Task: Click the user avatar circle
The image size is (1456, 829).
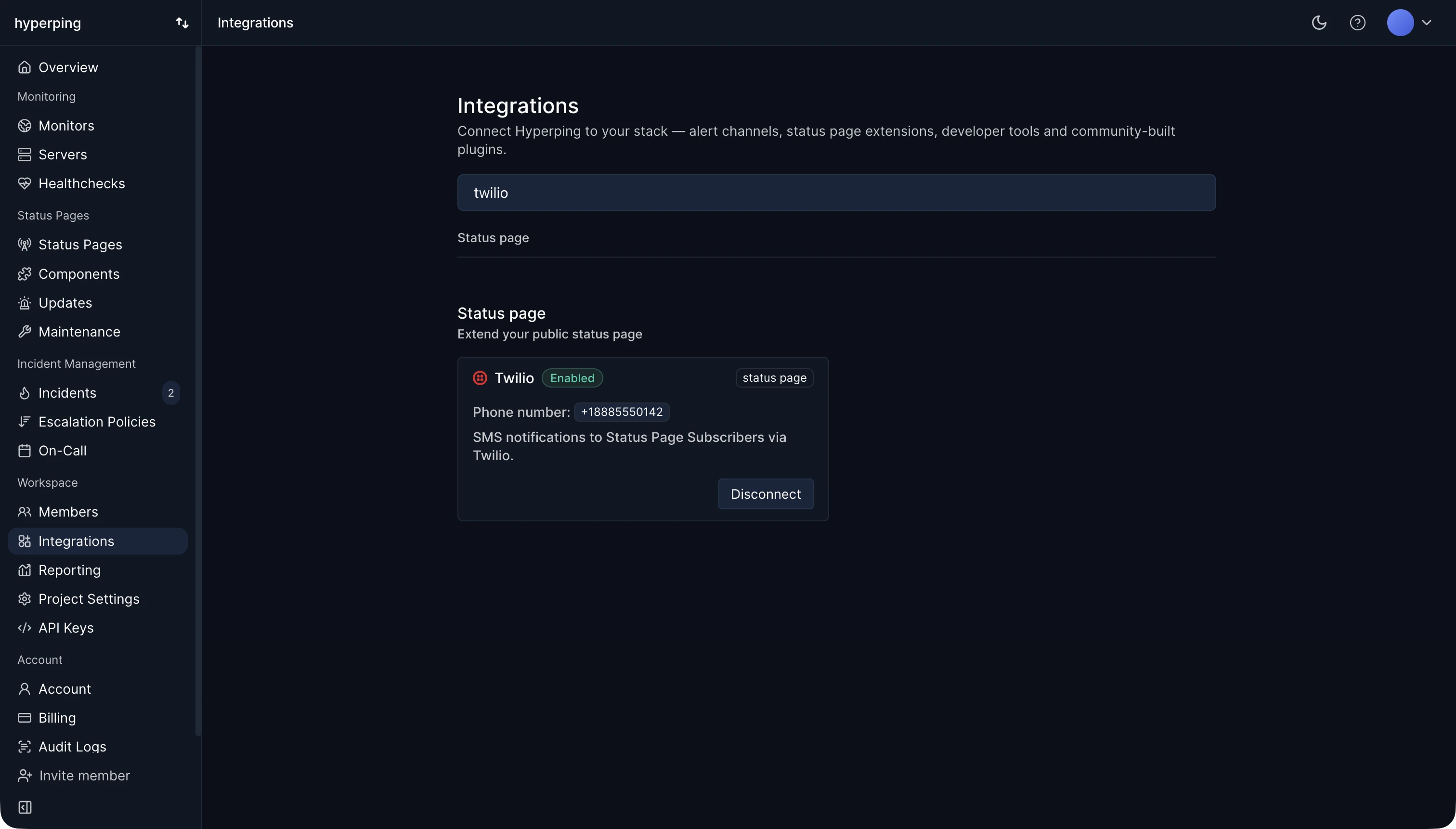Action: tap(1400, 23)
